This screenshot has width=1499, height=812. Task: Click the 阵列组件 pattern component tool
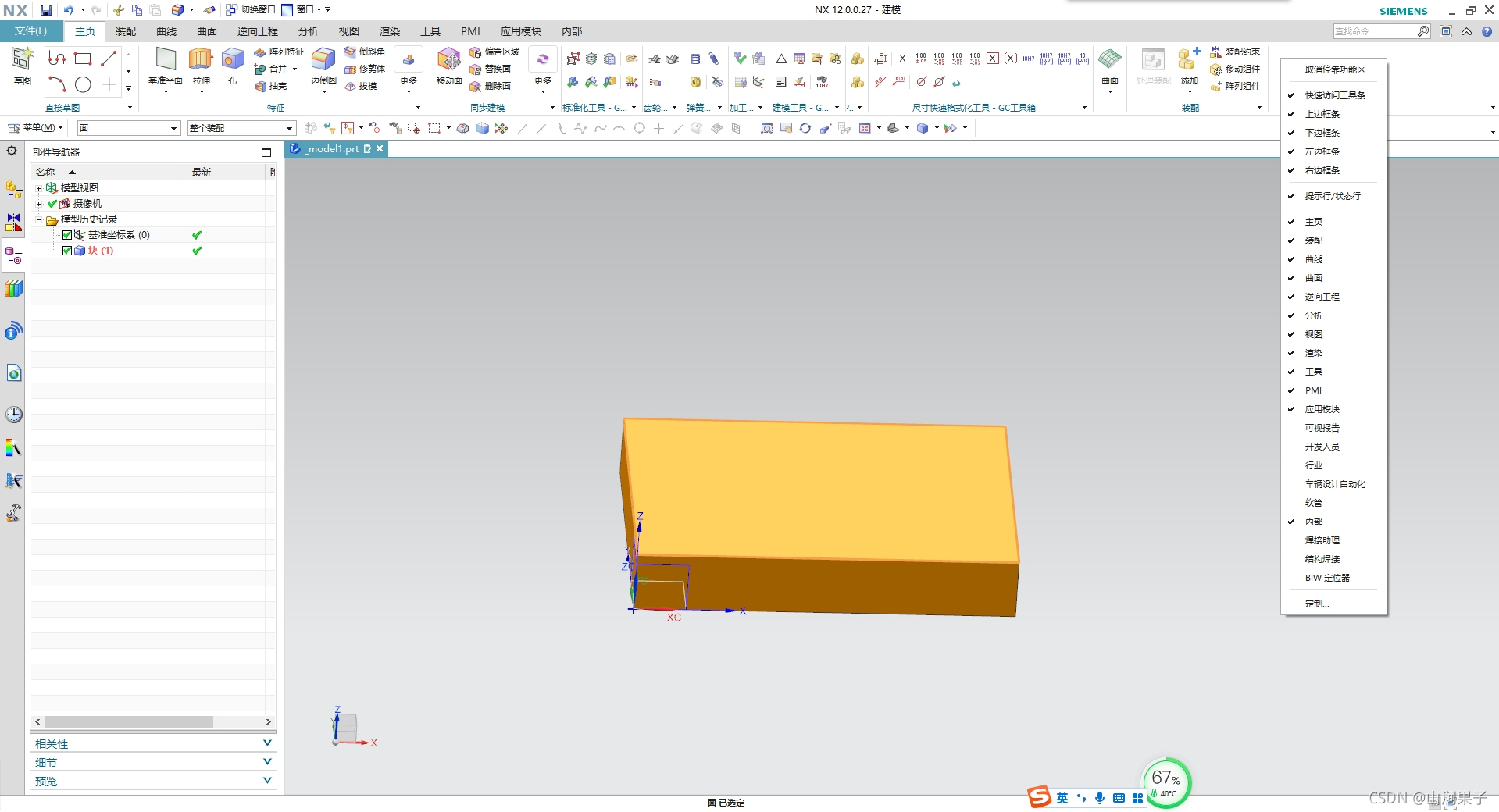tap(1235, 86)
